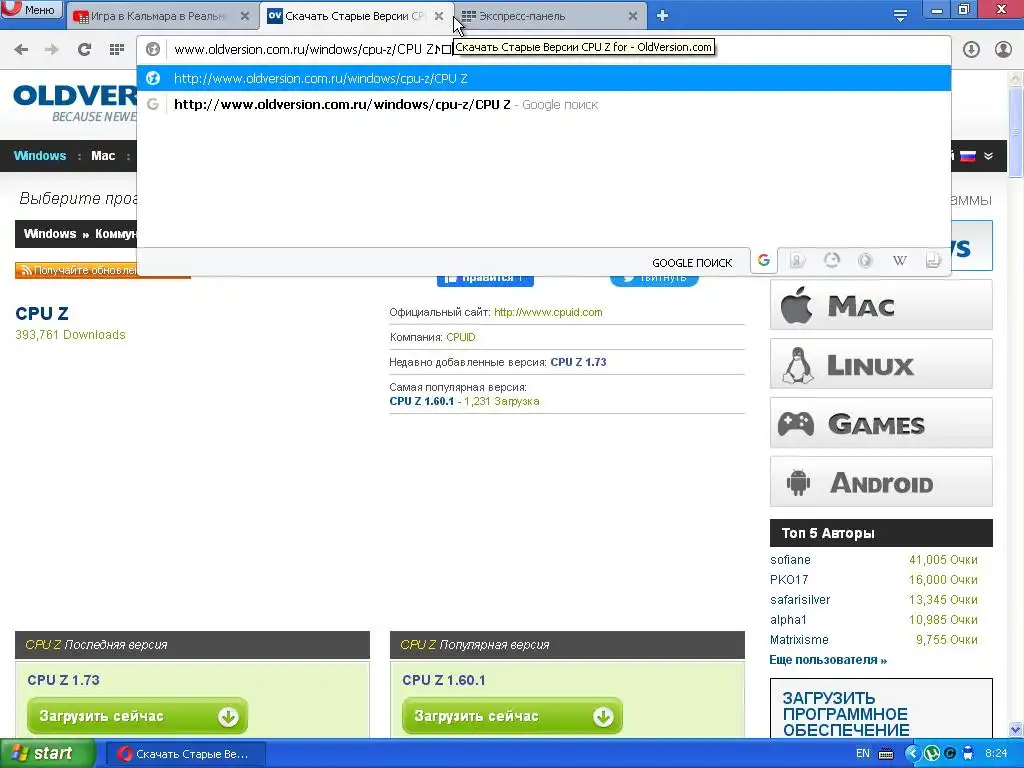Open the Windows category in site nav
The image size is (1024, 768).
[x=40, y=155]
